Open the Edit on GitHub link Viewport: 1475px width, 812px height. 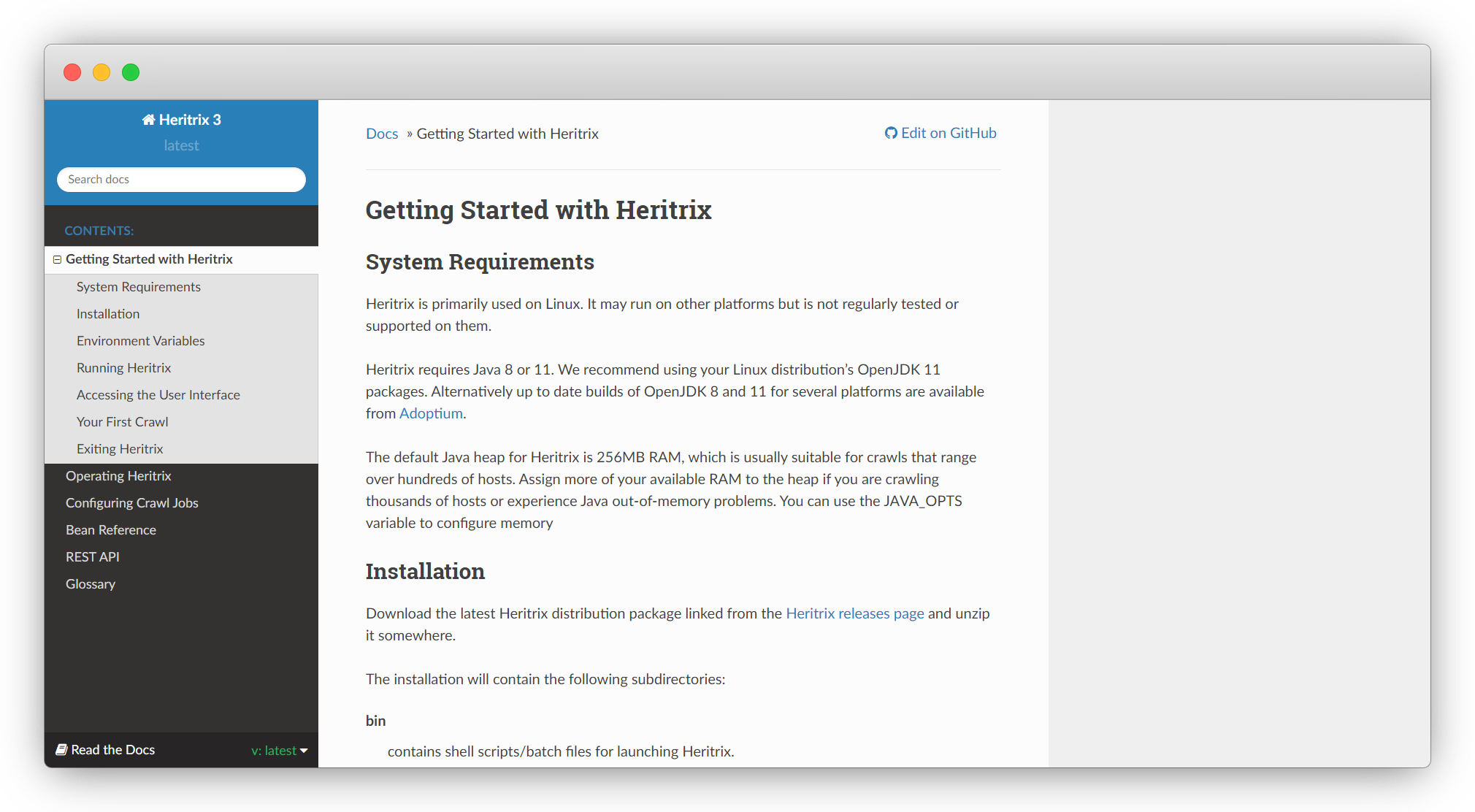pos(940,133)
